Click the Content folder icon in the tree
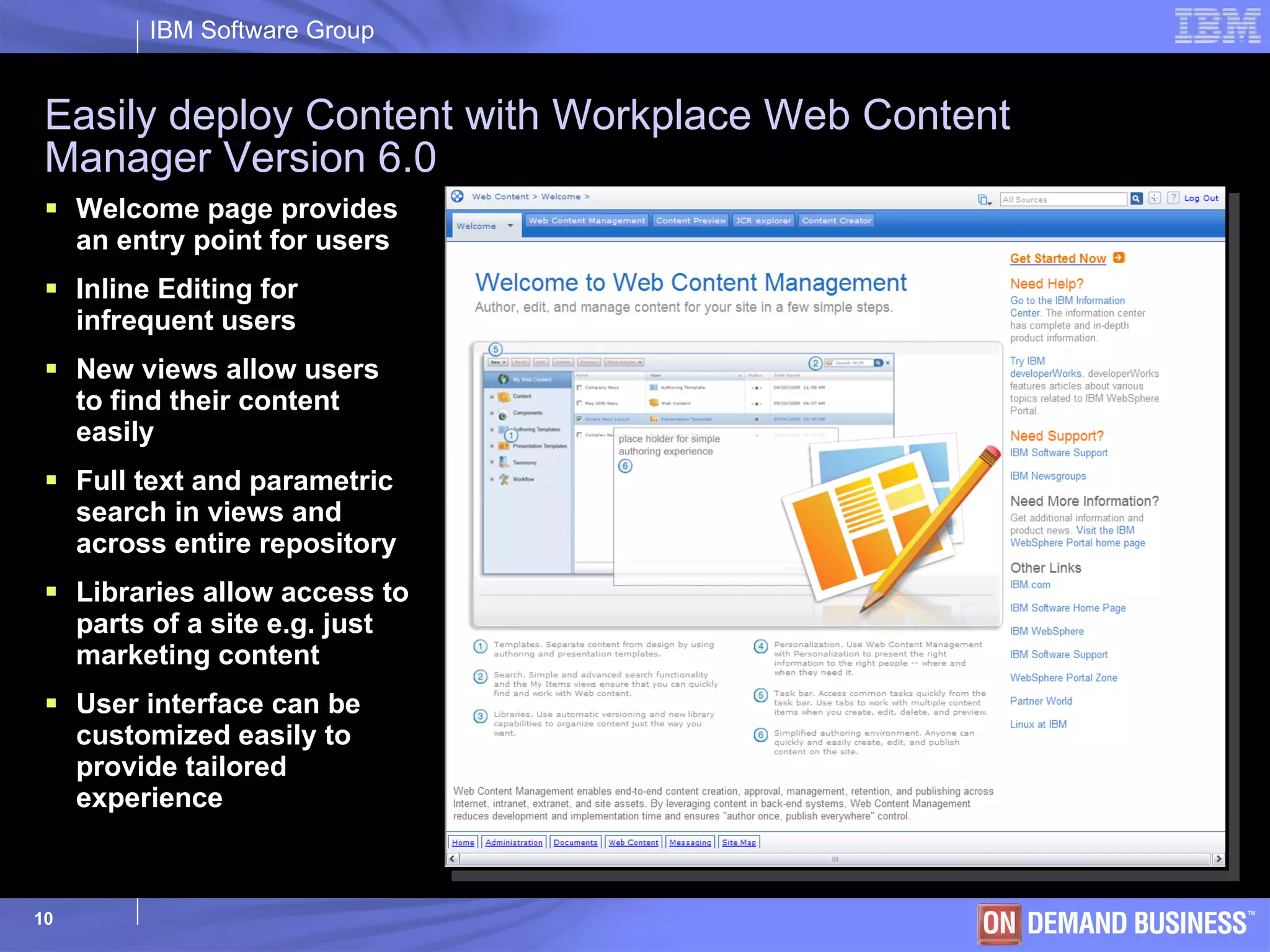Screen dimensions: 1270x952 coord(504,397)
